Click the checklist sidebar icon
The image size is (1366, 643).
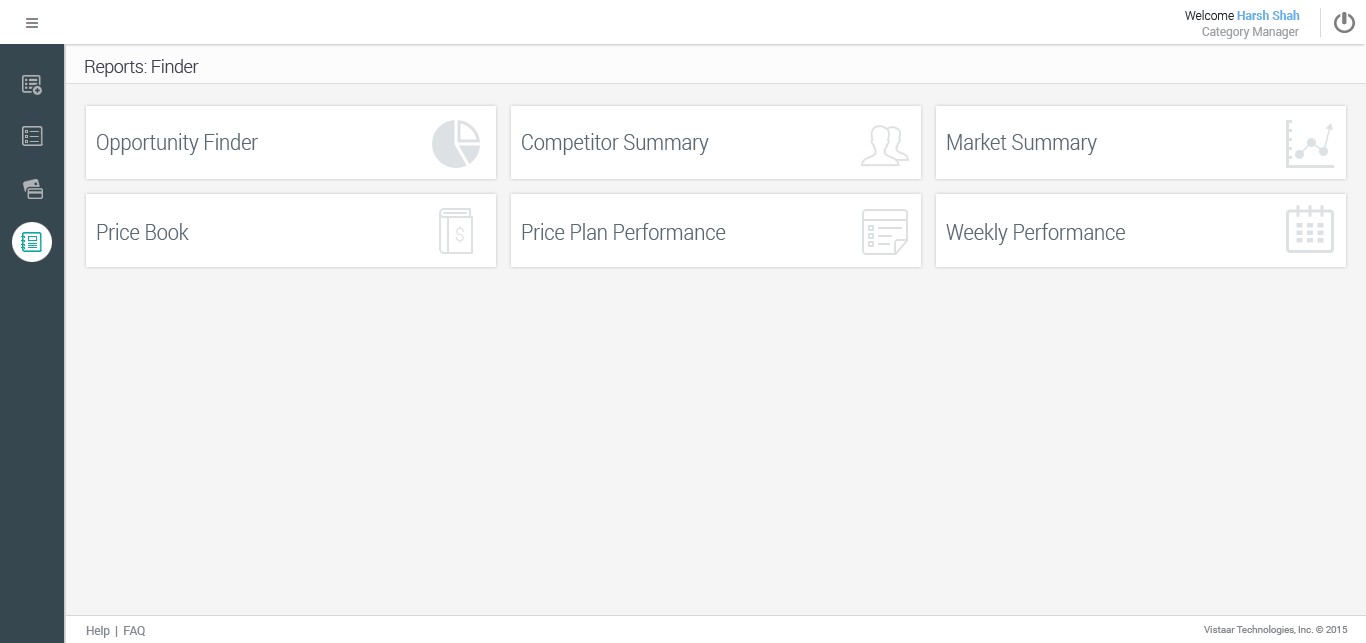point(32,136)
